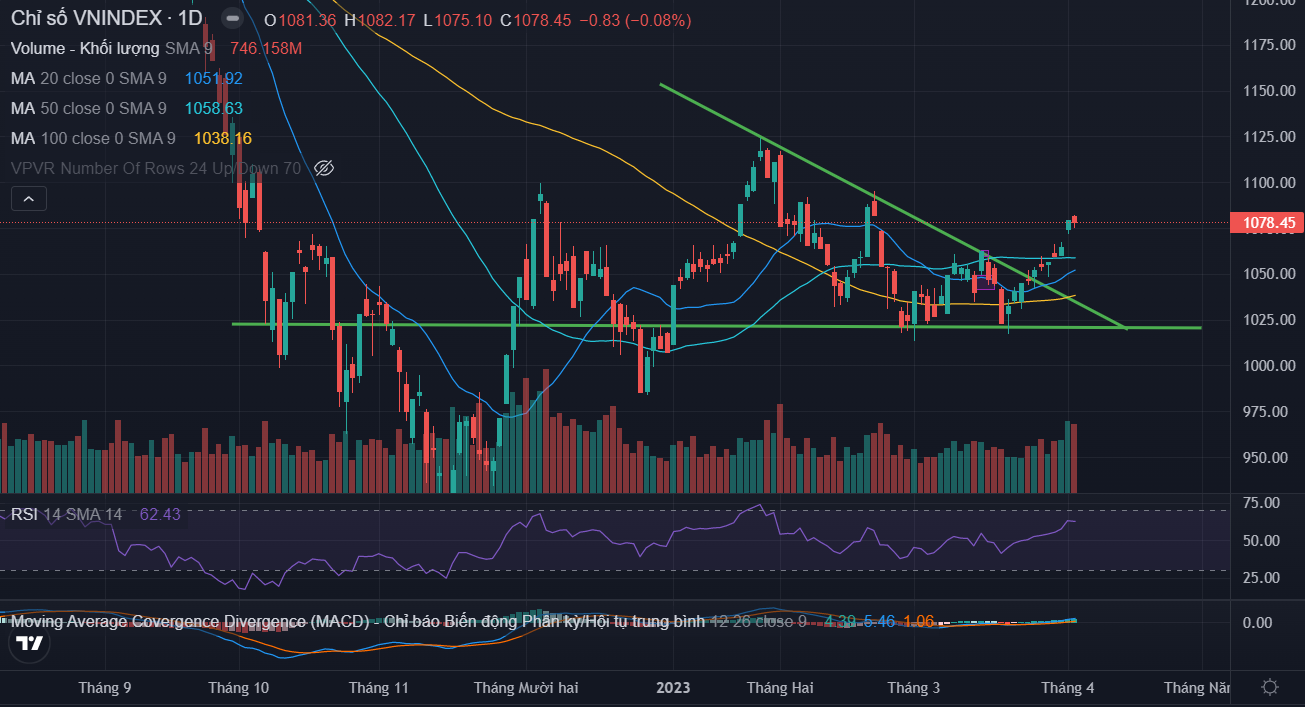Collapse the indicator legend with the chevron button
The image size is (1305, 707).
tap(29, 200)
